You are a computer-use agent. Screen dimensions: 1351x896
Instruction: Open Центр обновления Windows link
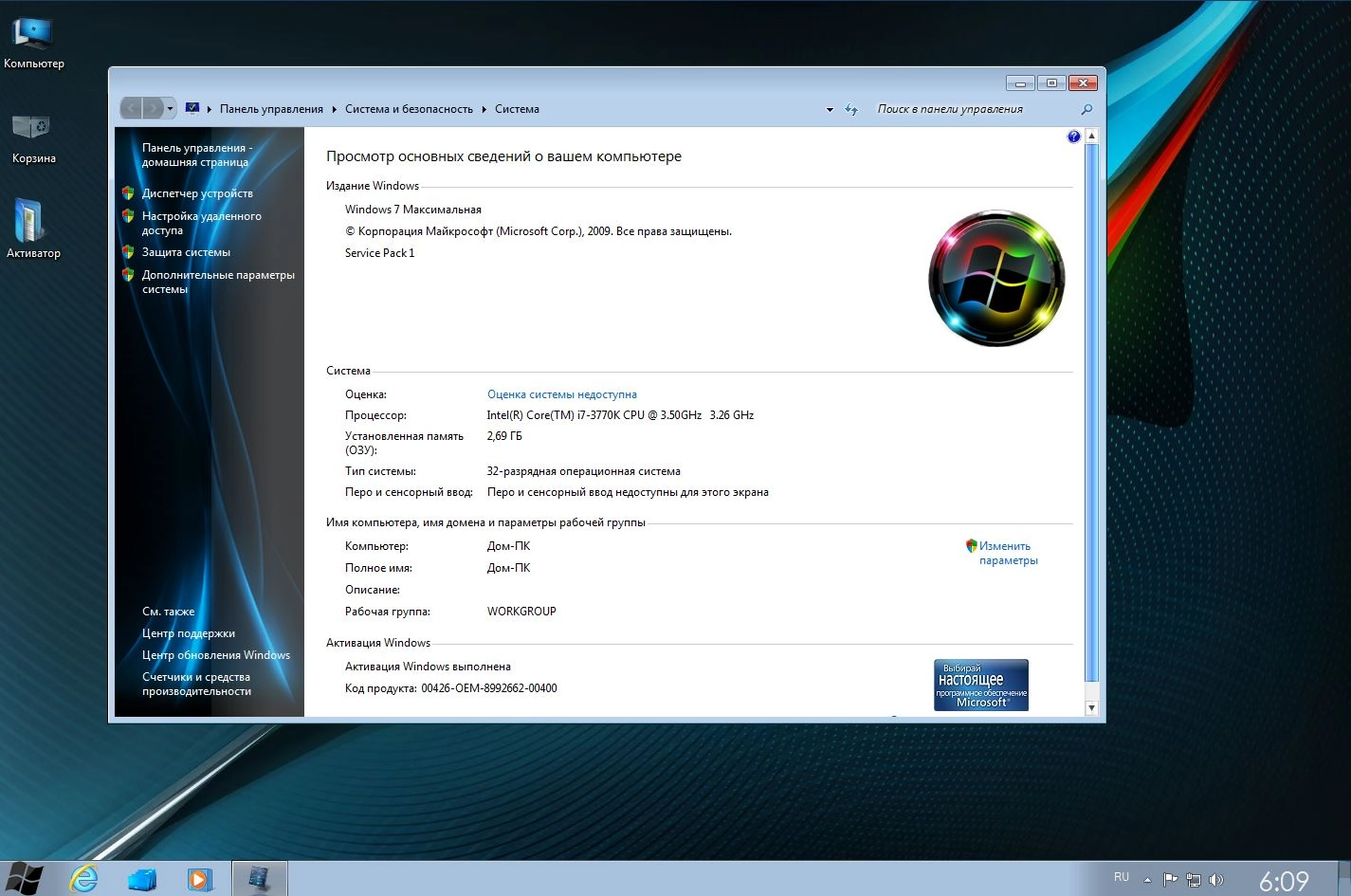point(216,655)
